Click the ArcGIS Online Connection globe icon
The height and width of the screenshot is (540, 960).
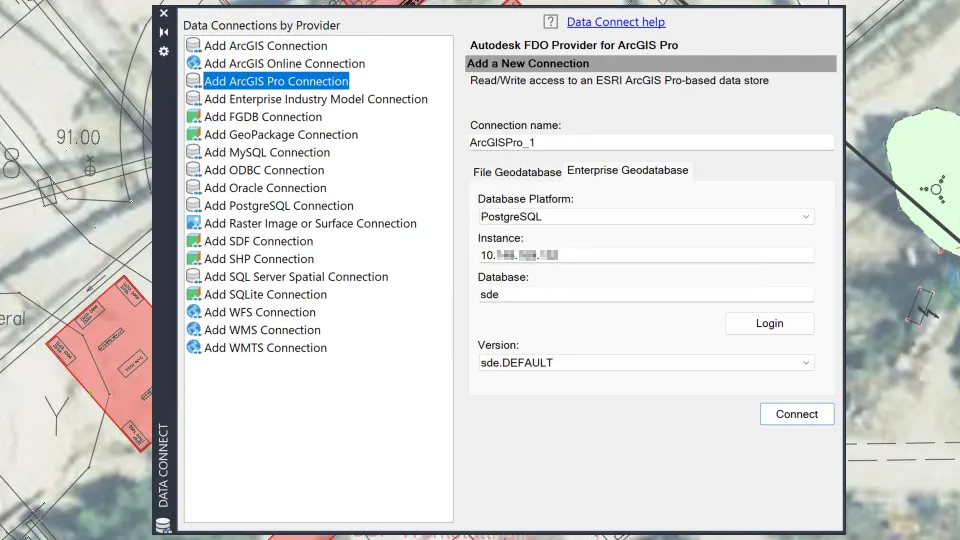(x=193, y=63)
